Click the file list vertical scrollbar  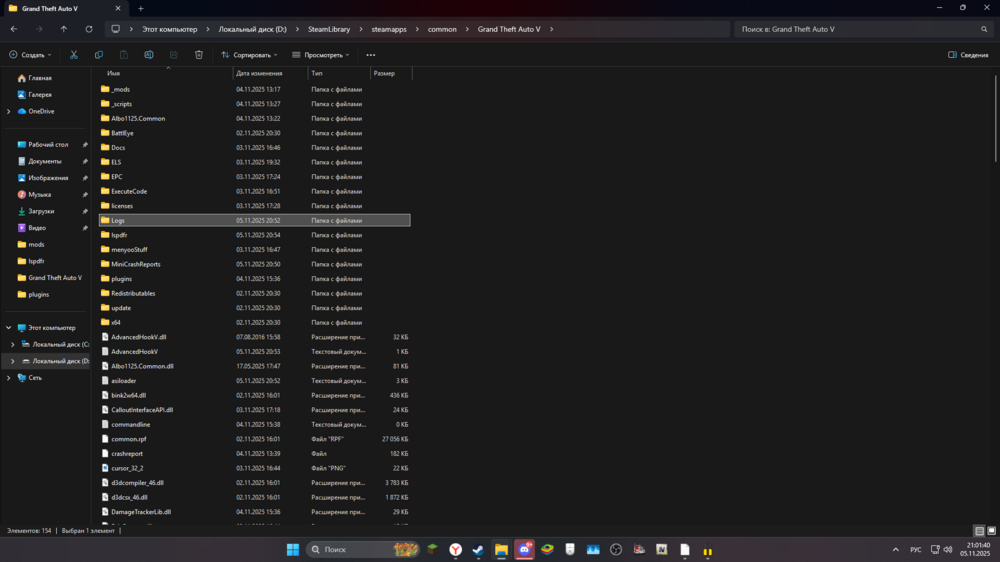pos(995,119)
